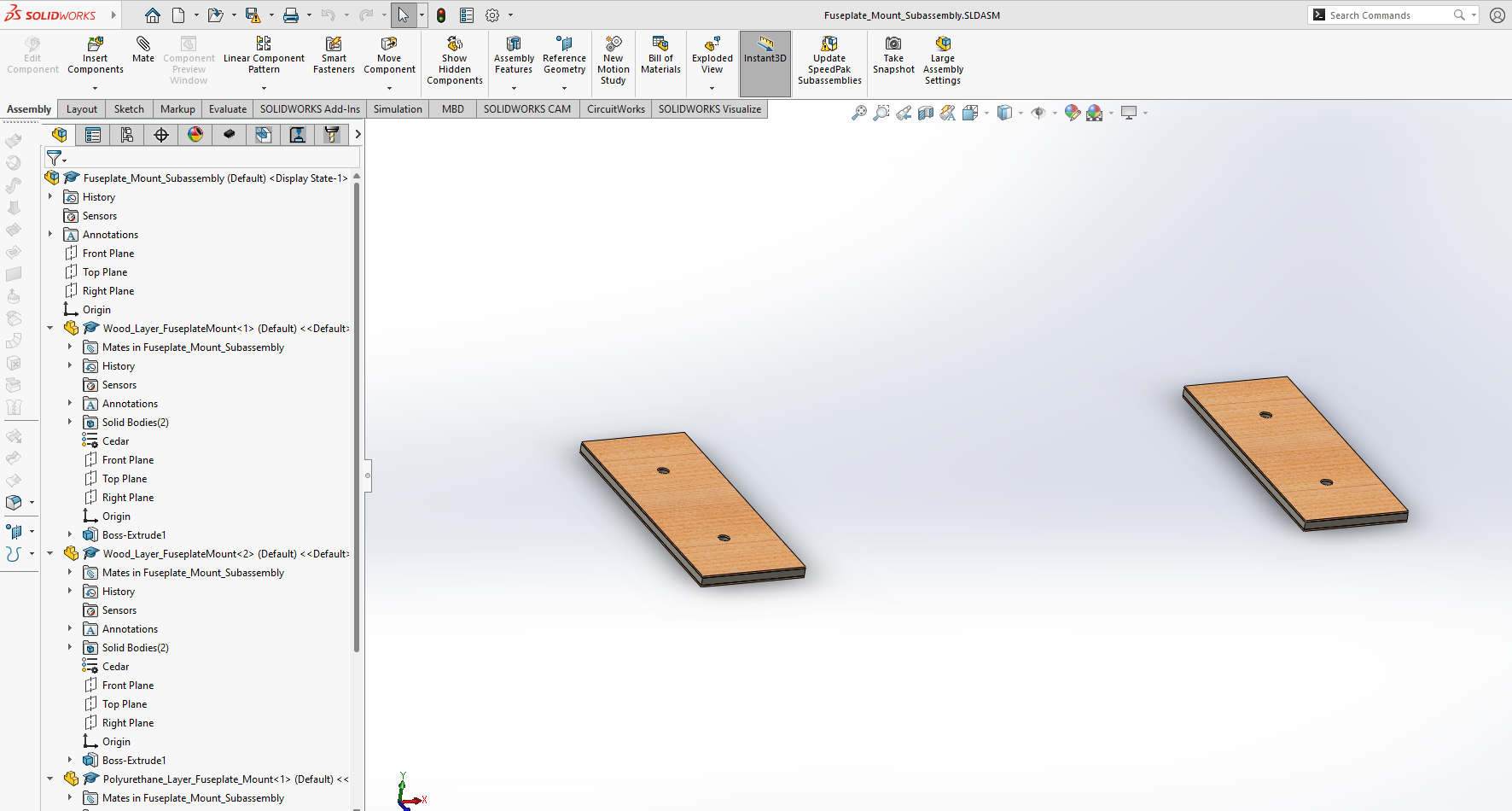
Task: Open the DisplayManager tab icon
Action: [x=195, y=135]
